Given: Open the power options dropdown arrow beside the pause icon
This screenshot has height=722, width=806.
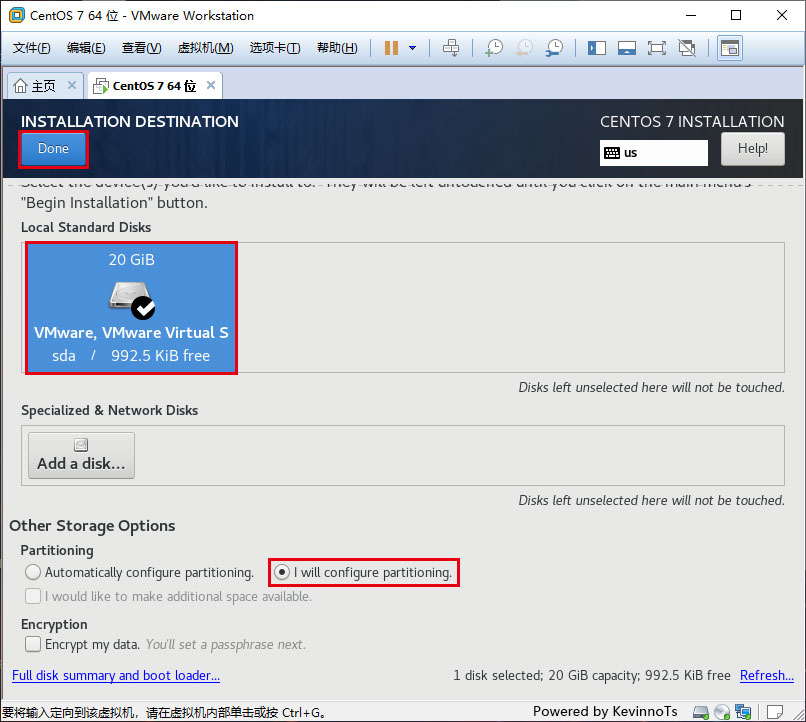Looking at the screenshot, I should coord(412,48).
